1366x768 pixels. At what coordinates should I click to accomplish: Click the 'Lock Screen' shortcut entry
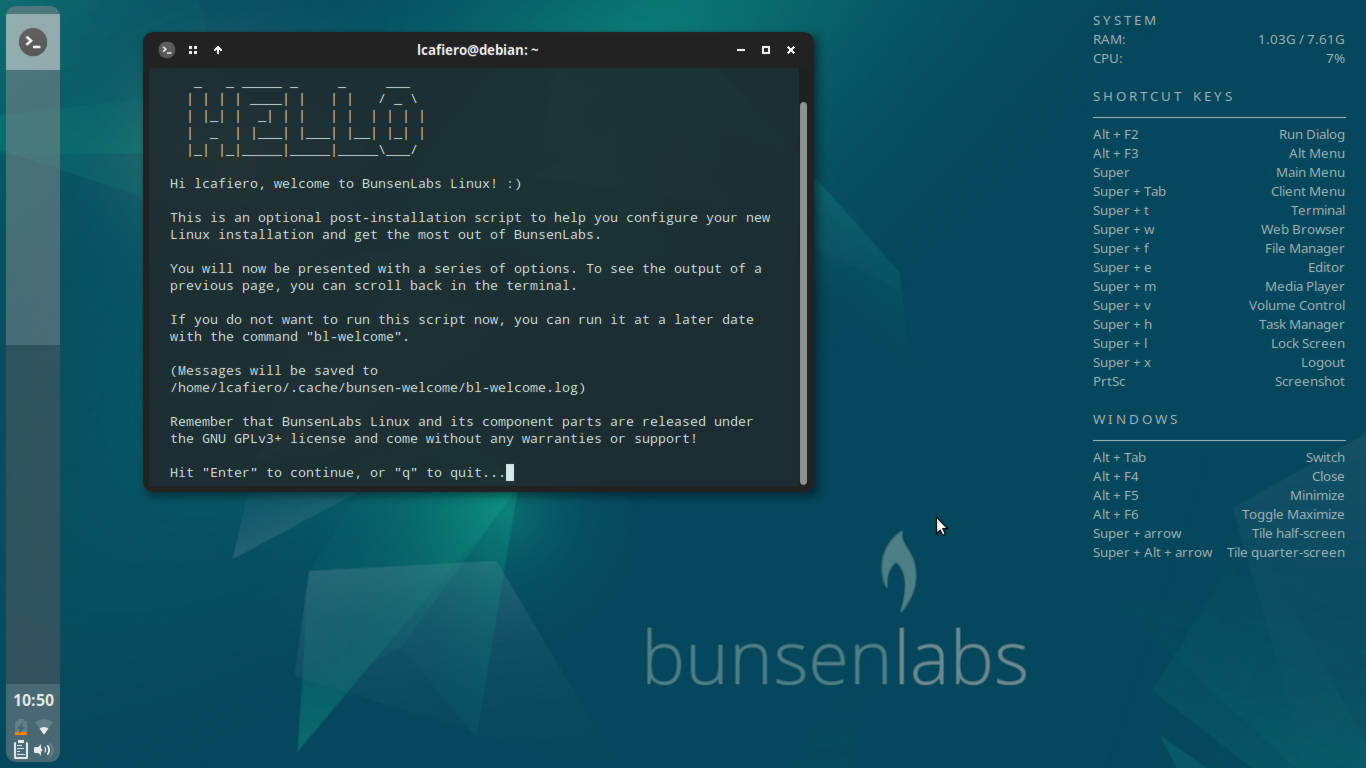click(1307, 344)
